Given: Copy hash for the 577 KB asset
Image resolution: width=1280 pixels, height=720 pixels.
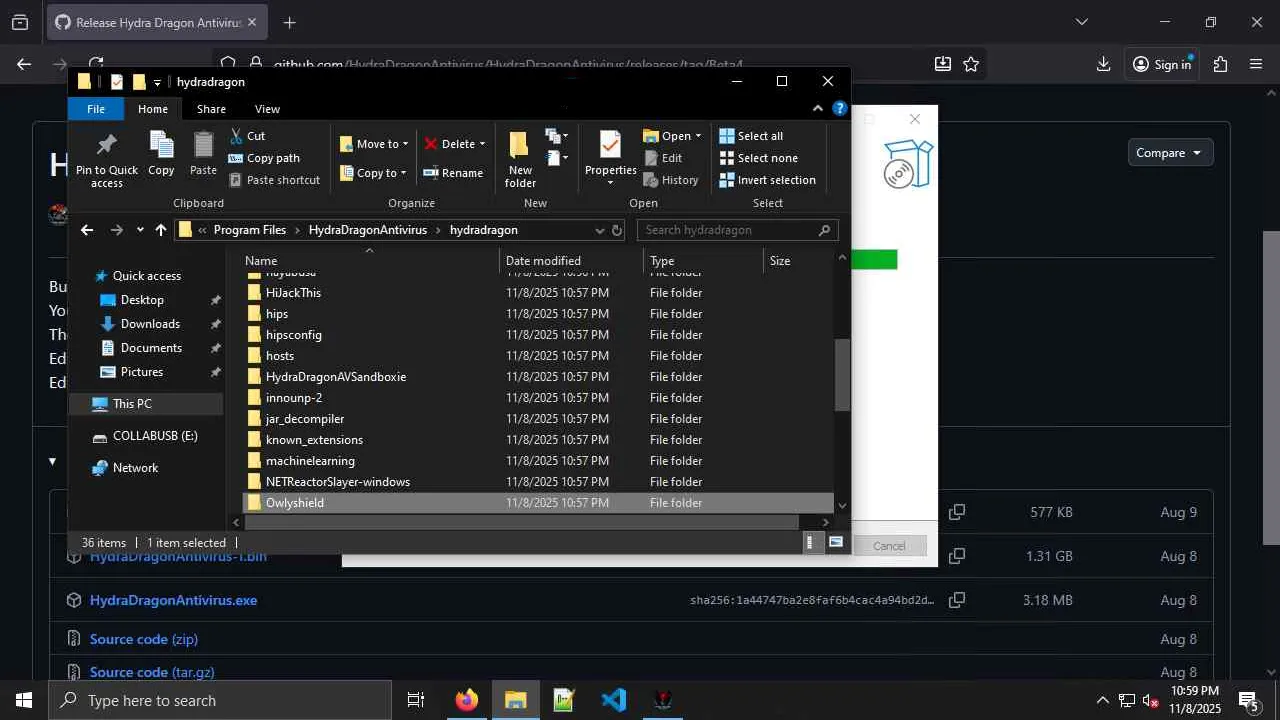Looking at the screenshot, I should [957, 512].
